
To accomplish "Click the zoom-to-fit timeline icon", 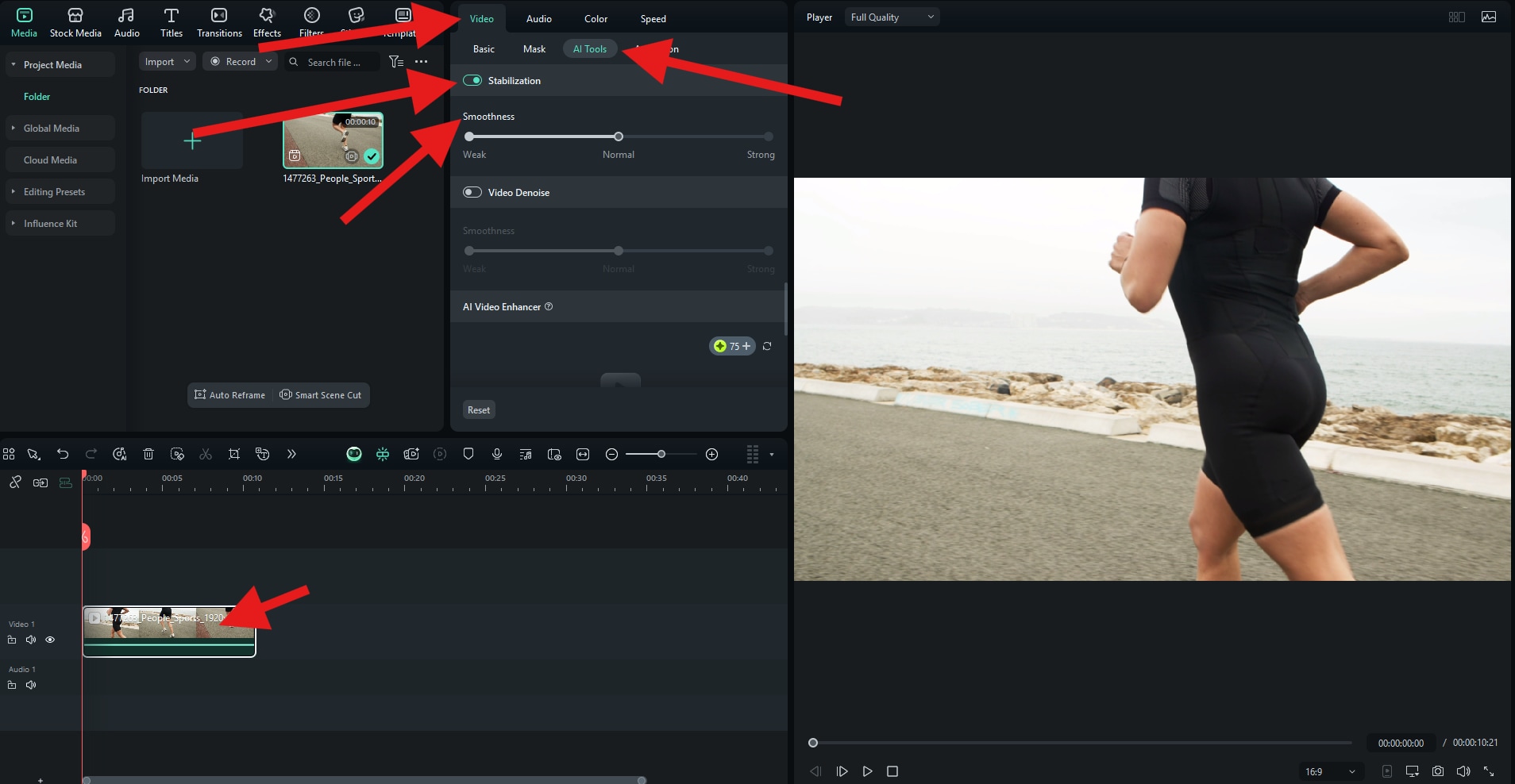I will 583,454.
